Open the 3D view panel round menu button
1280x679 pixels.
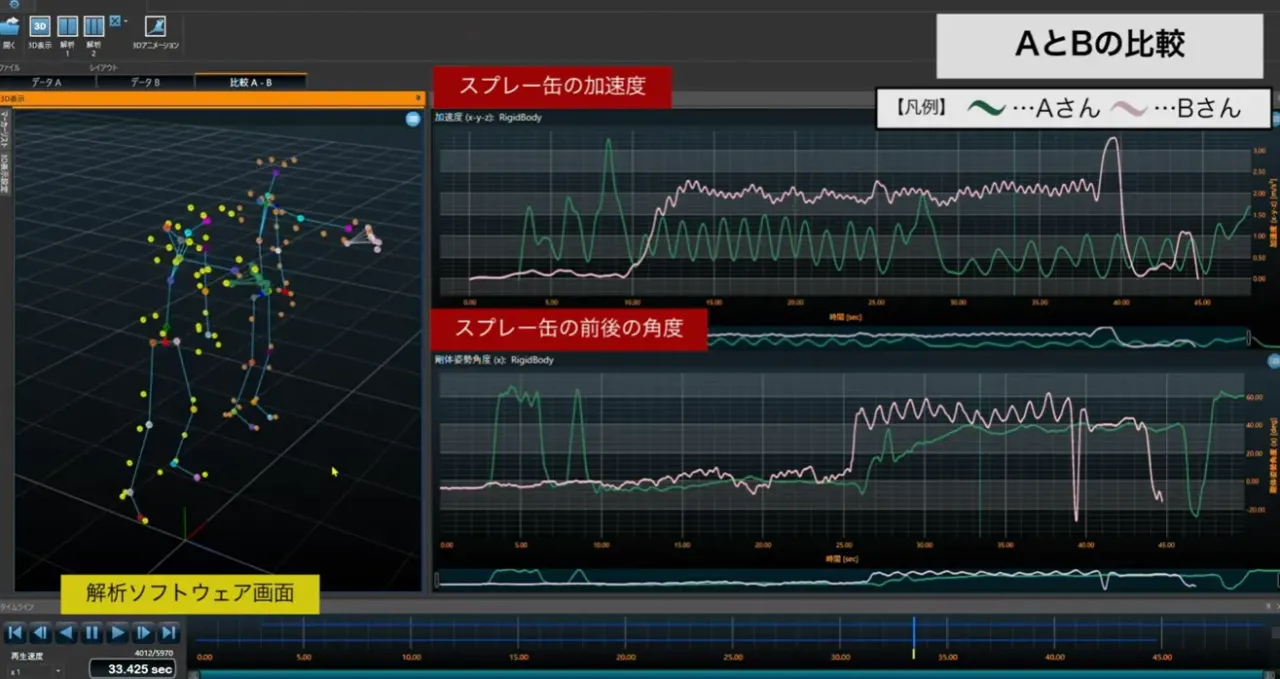coord(412,119)
